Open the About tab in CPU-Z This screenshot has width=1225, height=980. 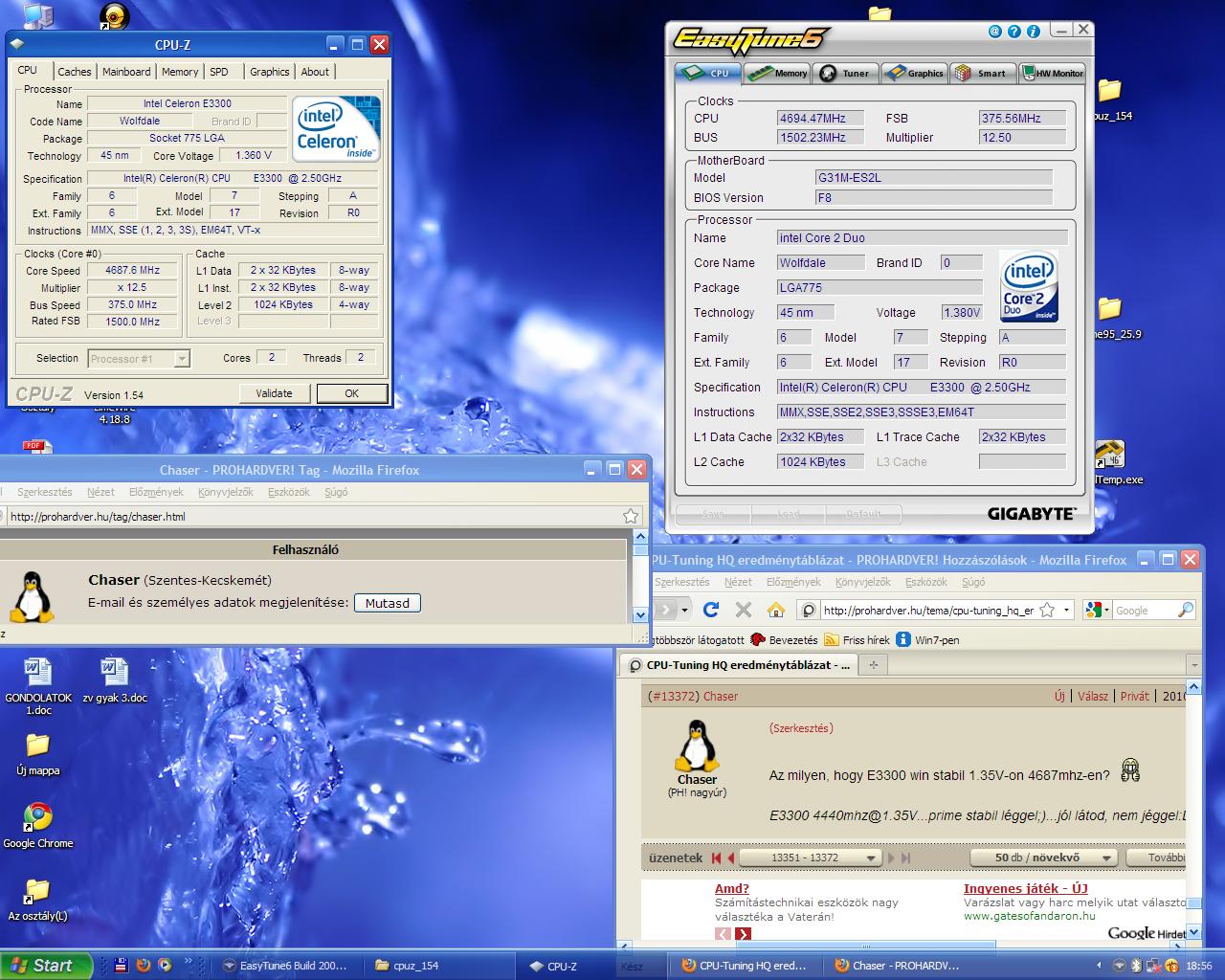[x=315, y=72]
